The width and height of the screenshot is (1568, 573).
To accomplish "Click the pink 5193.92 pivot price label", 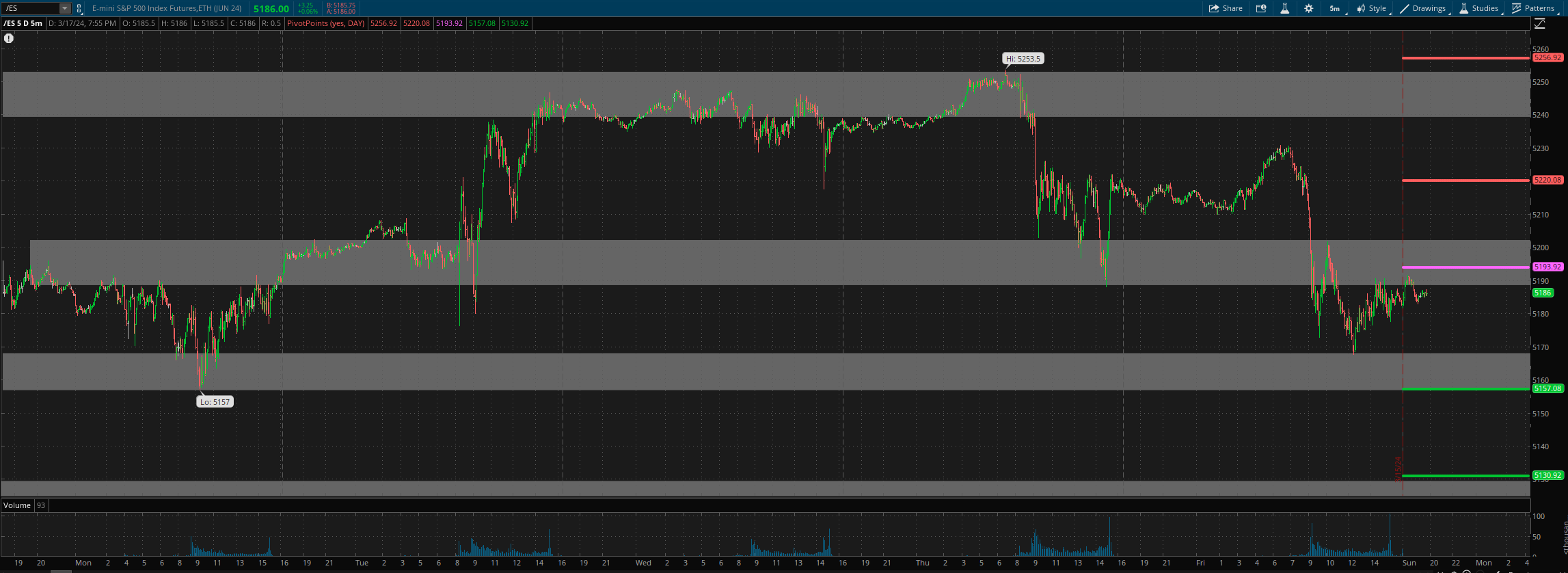I will click(1547, 267).
